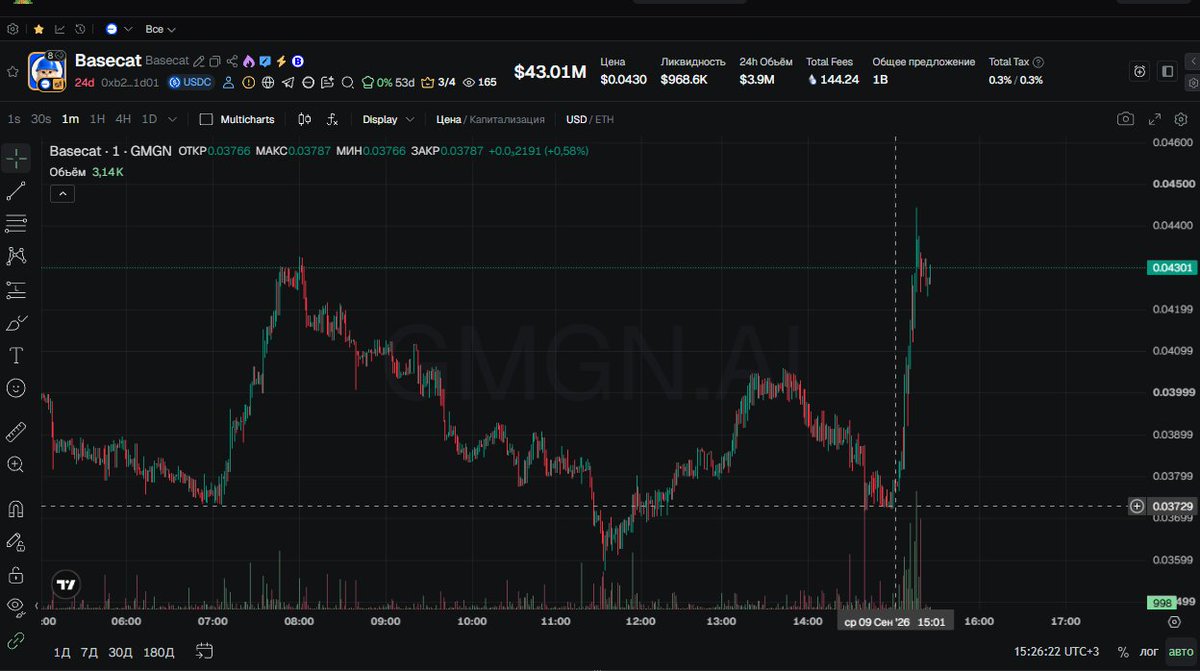1200x671 pixels.
Task: Set a price alert alarm icon
Action: pos(1140,71)
